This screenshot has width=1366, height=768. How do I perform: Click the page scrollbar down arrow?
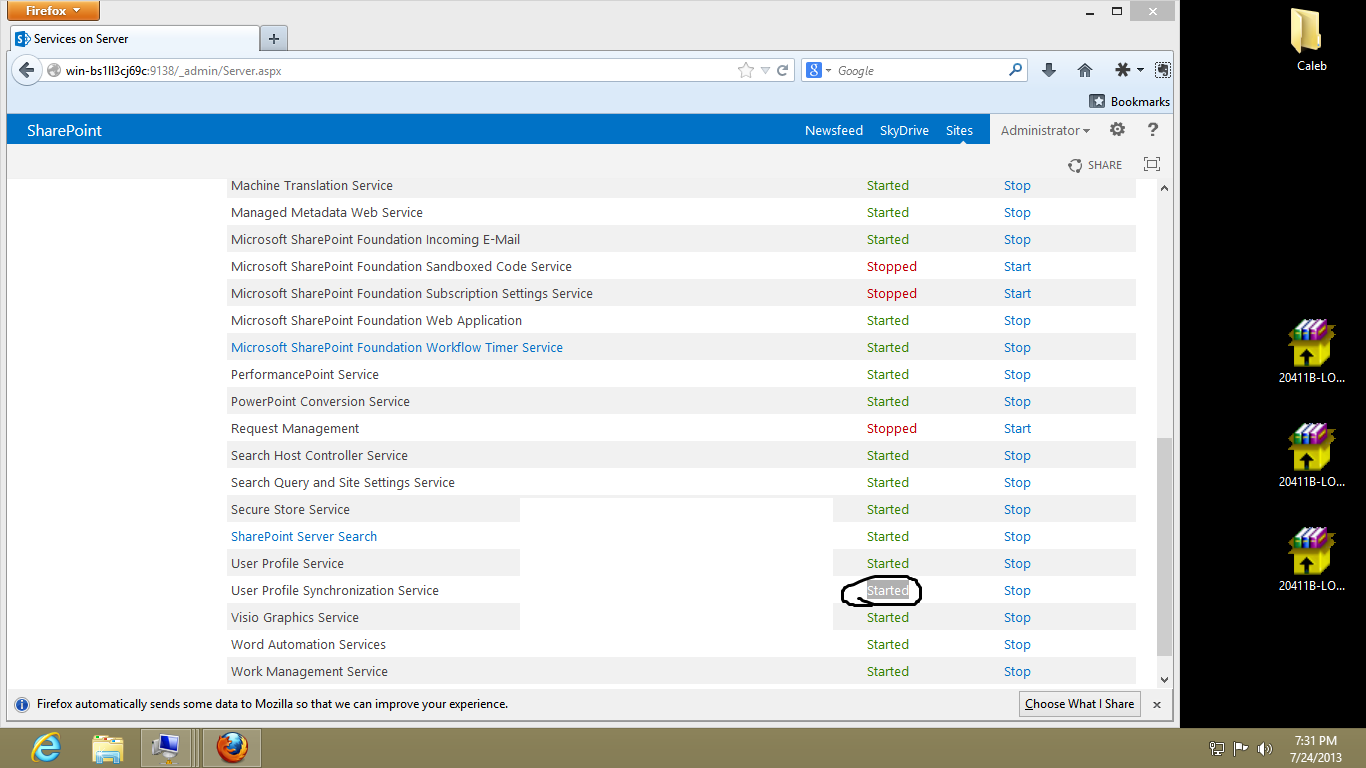pos(1164,679)
